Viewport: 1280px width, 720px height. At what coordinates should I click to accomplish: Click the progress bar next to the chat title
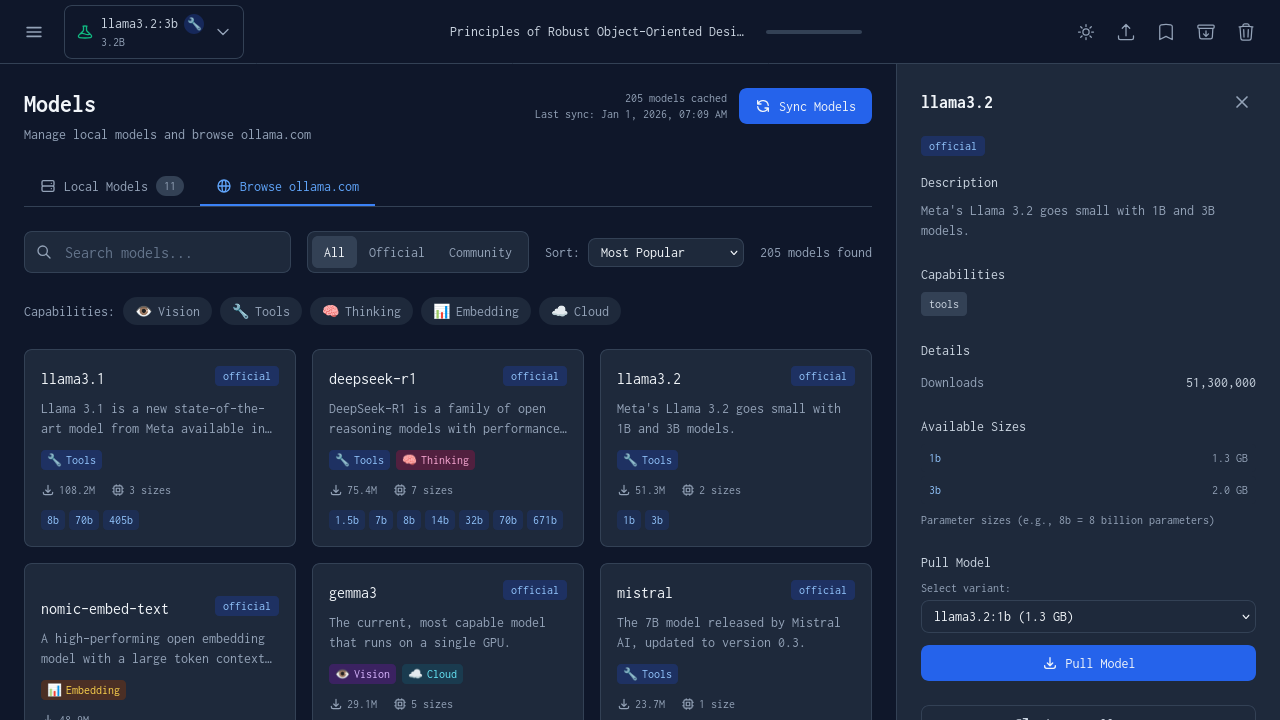[813, 32]
